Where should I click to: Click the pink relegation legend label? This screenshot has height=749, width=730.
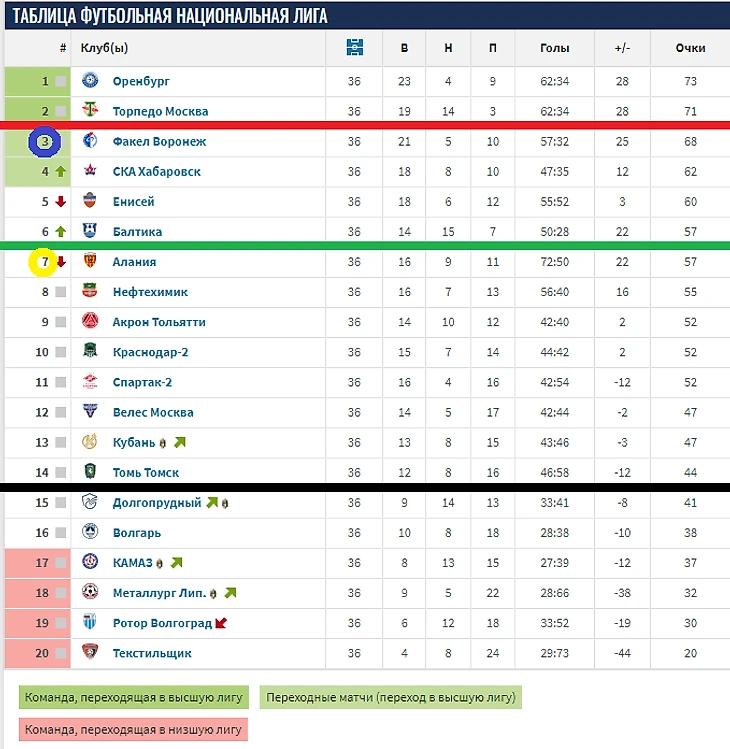click(133, 729)
